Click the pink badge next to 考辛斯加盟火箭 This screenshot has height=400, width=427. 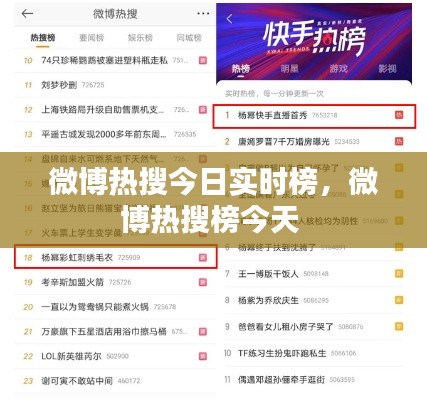click(x=203, y=282)
